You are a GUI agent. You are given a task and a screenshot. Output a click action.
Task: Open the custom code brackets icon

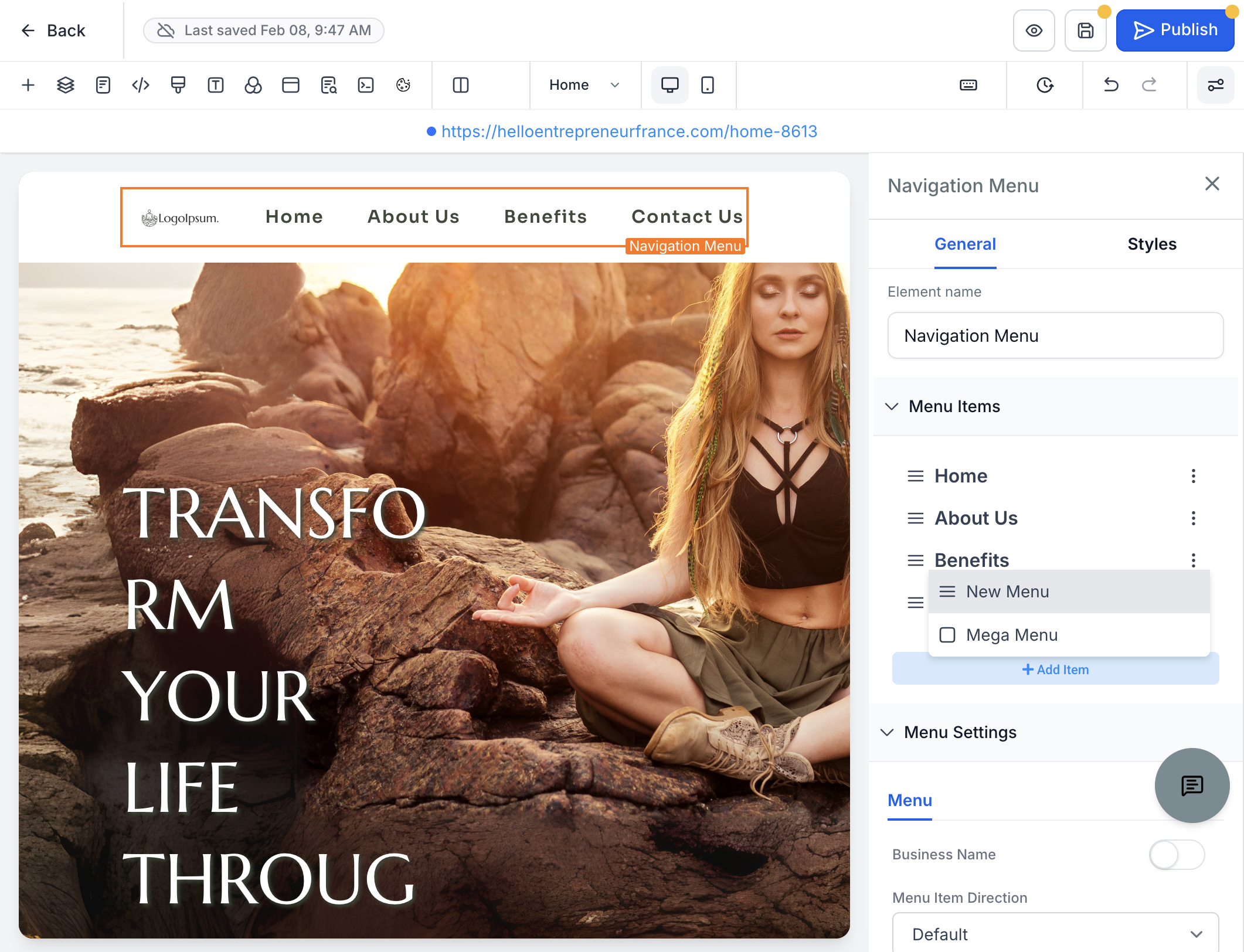pos(141,85)
